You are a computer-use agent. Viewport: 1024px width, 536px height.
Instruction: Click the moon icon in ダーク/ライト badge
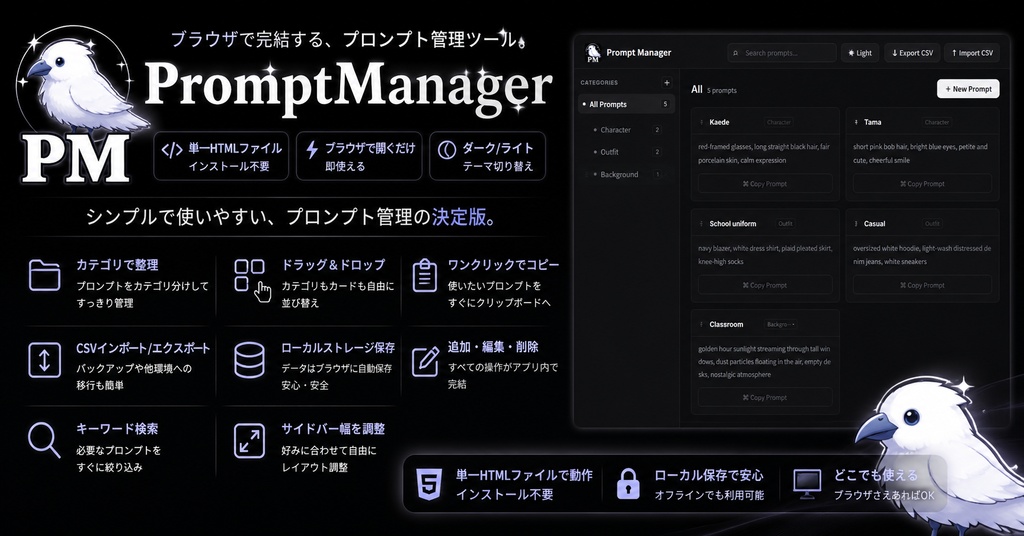click(x=447, y=150)
